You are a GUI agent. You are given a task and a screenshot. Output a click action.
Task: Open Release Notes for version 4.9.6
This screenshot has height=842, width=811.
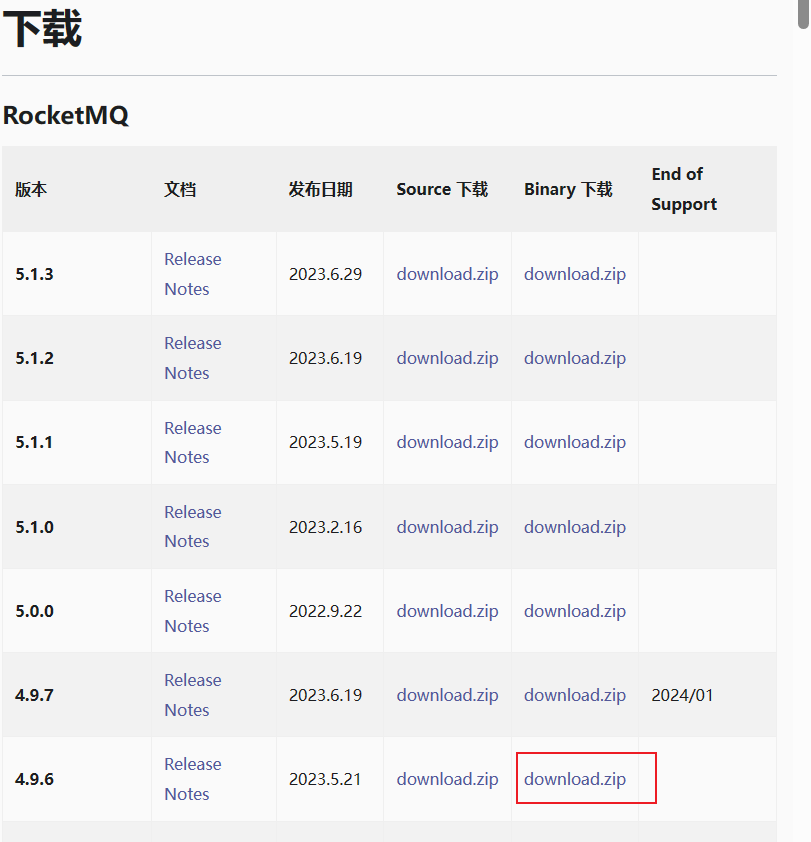tap(192, 779)
